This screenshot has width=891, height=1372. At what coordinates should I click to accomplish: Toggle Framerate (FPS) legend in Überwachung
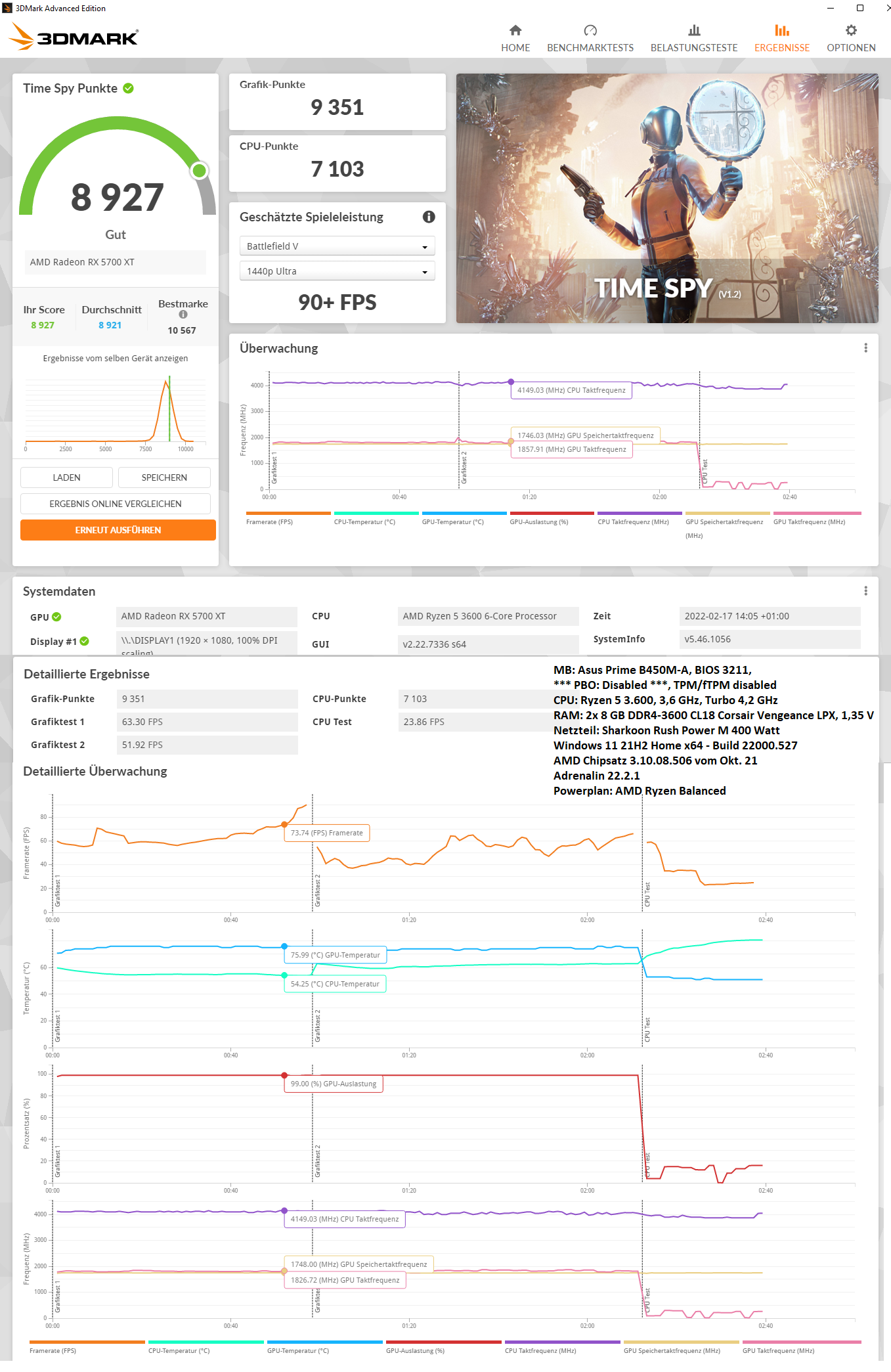(x=288, y=518)
